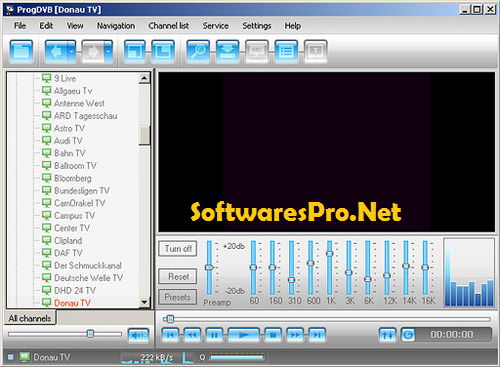Click the volume slider handle
The width and height of the screenshot is (500, 367).
pyautogui.click(x=90, y=334)
